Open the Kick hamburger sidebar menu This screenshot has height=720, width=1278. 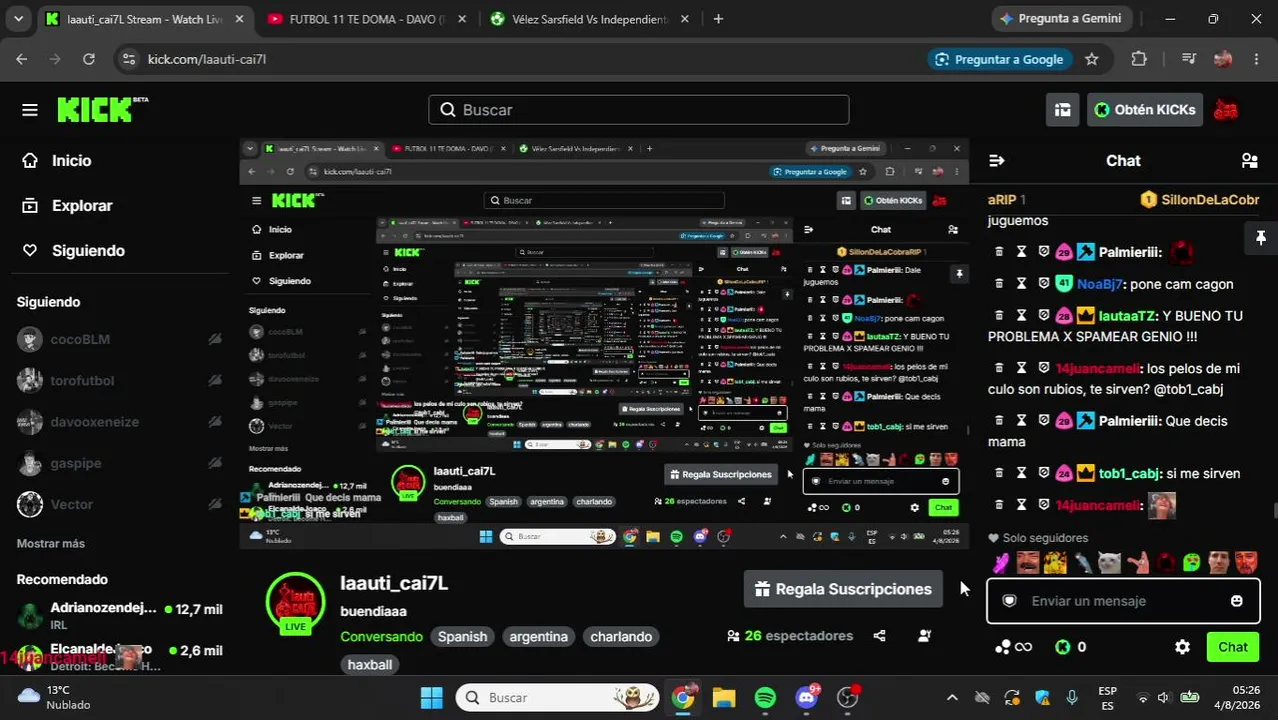coord(30,110)
